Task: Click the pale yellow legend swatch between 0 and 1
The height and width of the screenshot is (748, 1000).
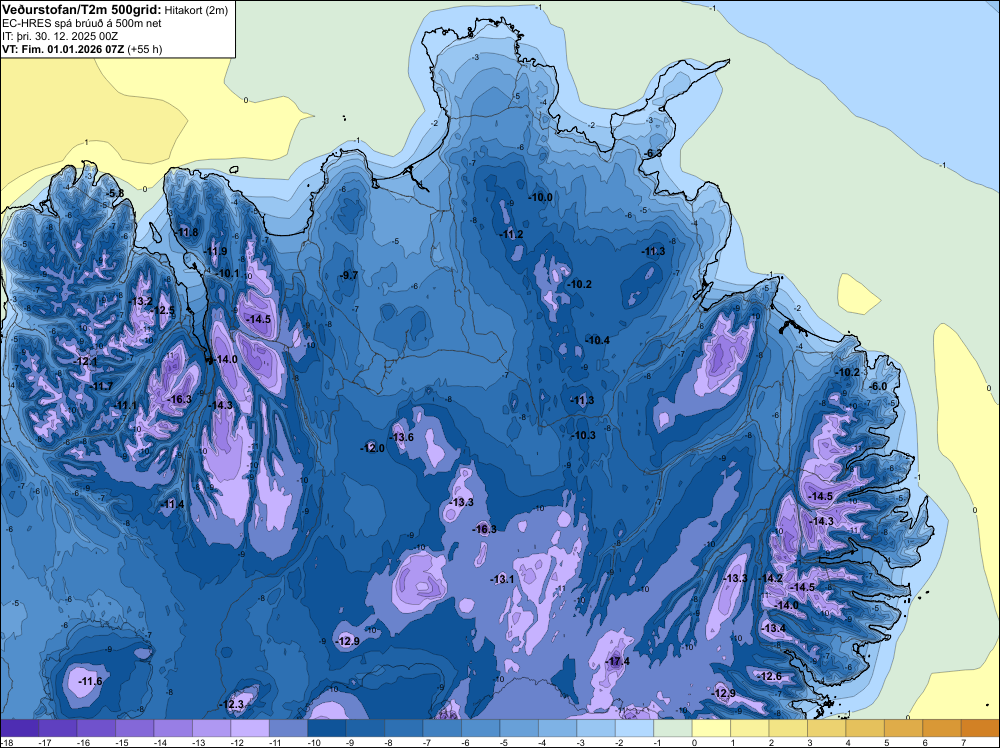Action: (711, 728)
